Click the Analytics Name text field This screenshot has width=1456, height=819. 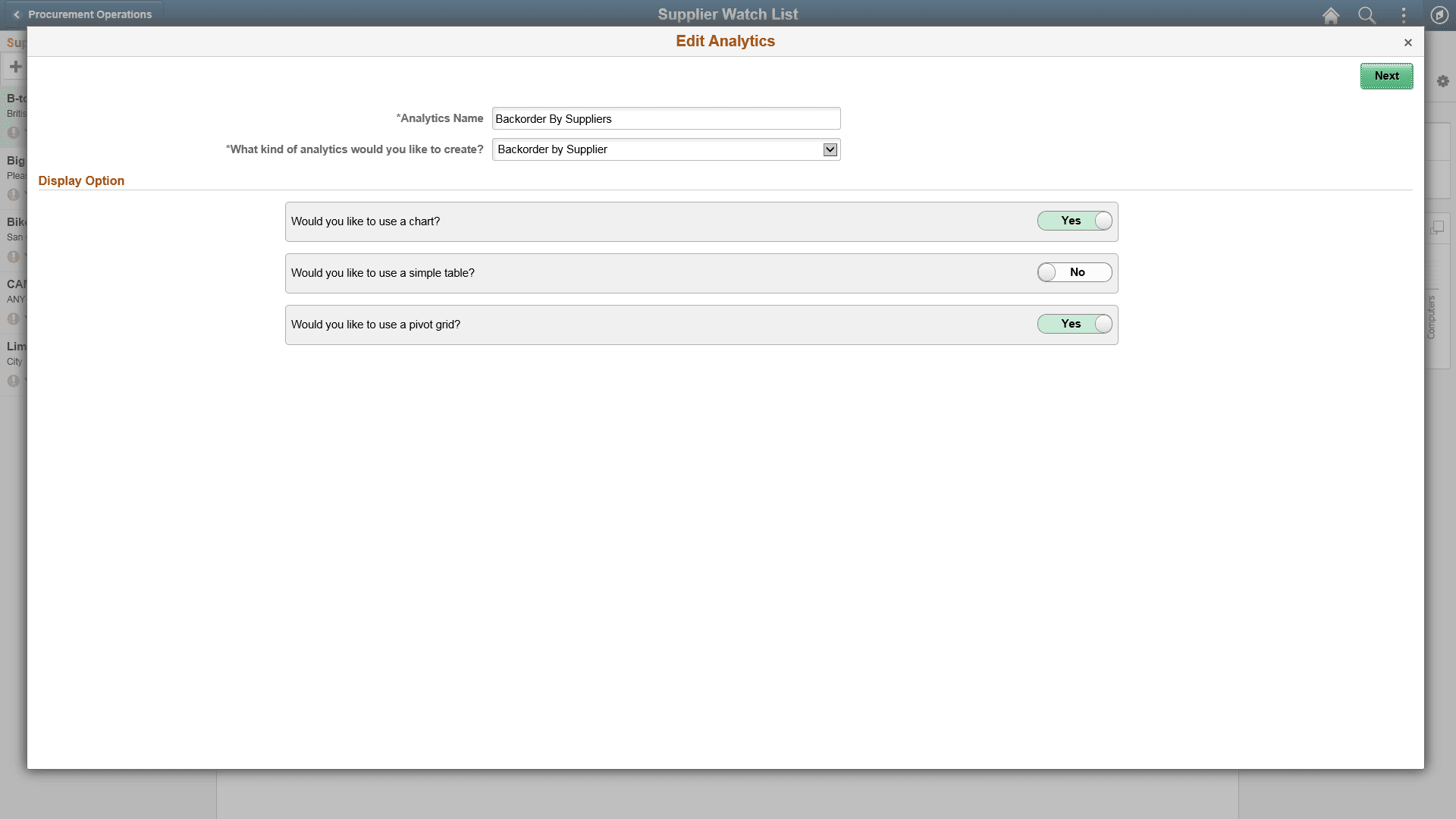pyautogui.click(x=665, y=118)
